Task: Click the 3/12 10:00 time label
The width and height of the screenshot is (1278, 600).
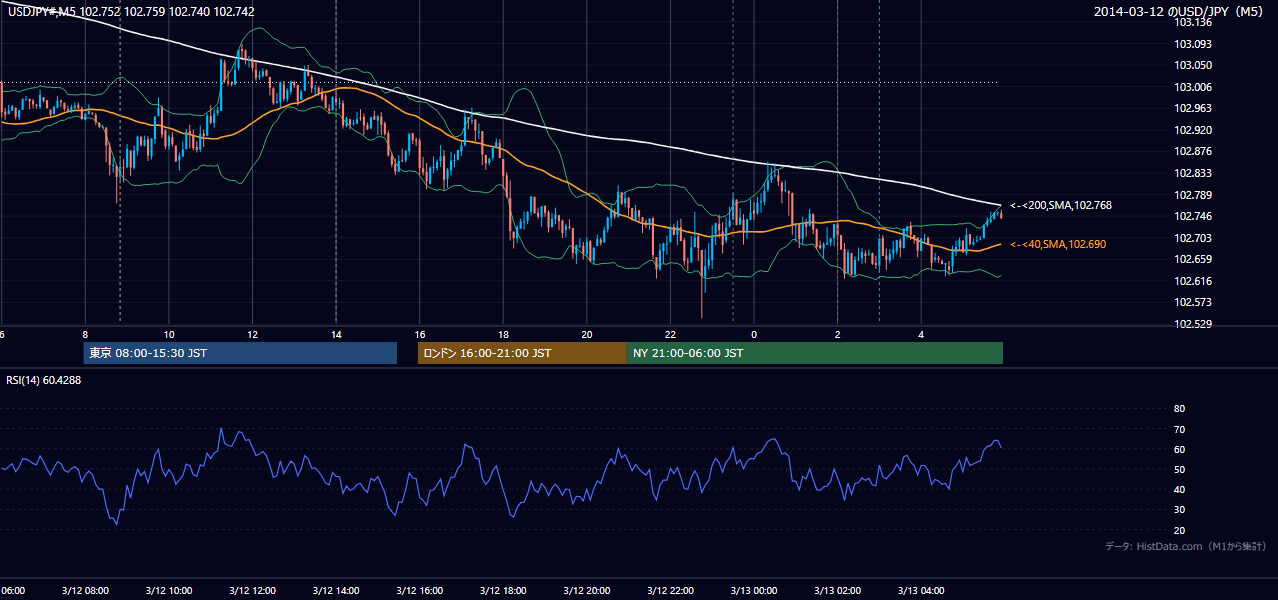Action: pos(167,591)
